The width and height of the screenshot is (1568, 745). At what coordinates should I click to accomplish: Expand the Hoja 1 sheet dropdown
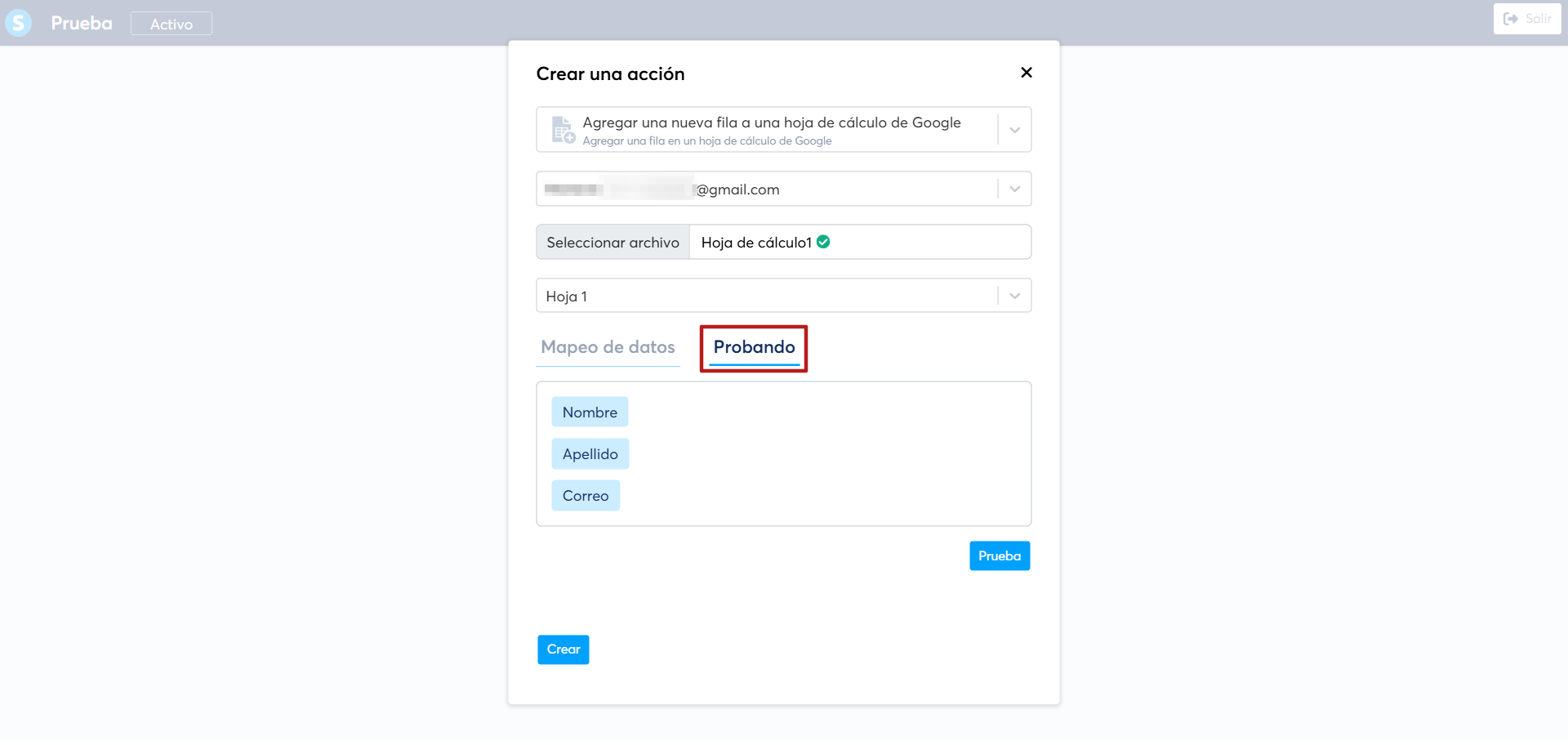coord(1014,296)
